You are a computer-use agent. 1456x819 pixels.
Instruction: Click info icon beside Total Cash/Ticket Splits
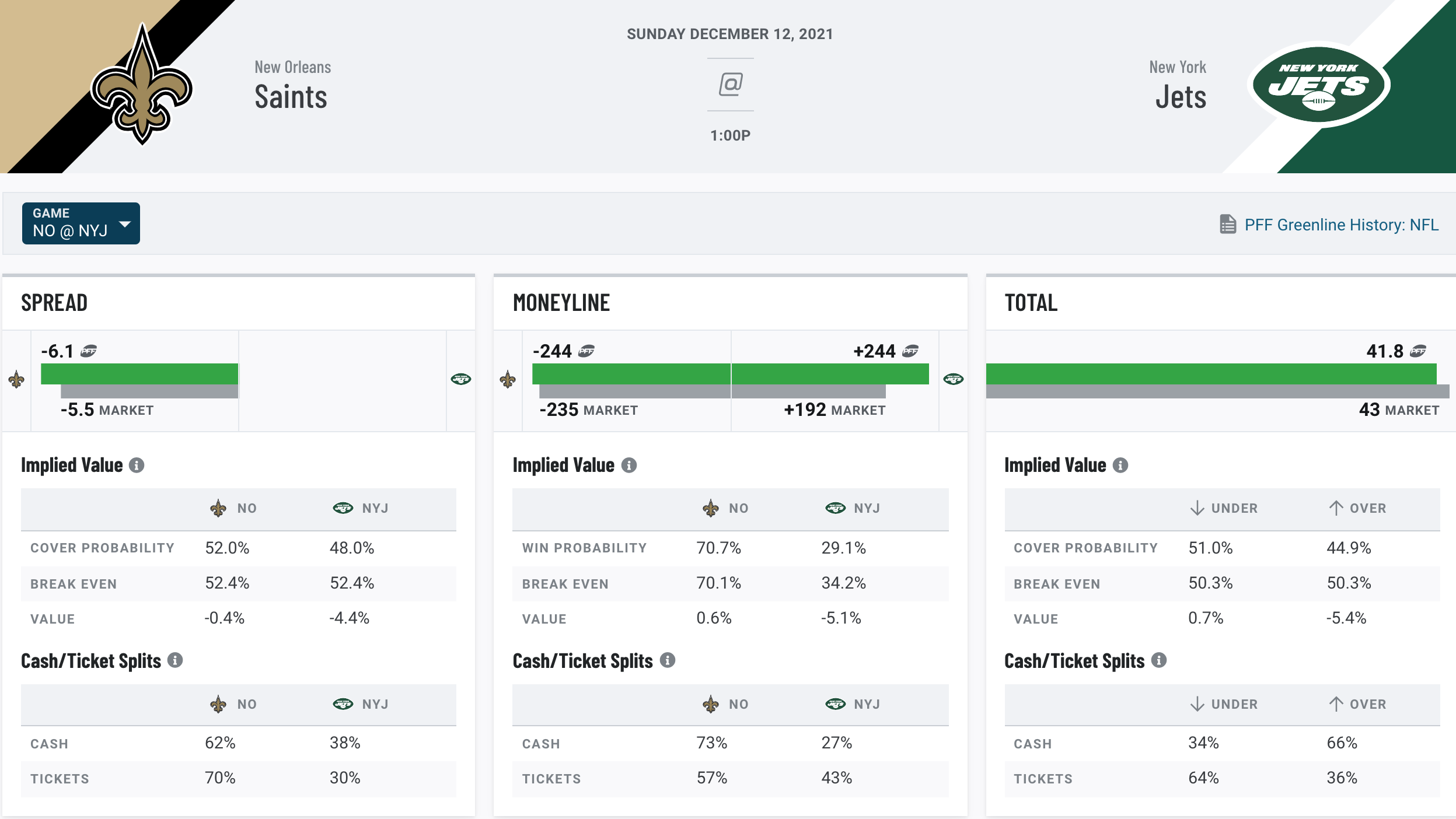click(1158, 660)
